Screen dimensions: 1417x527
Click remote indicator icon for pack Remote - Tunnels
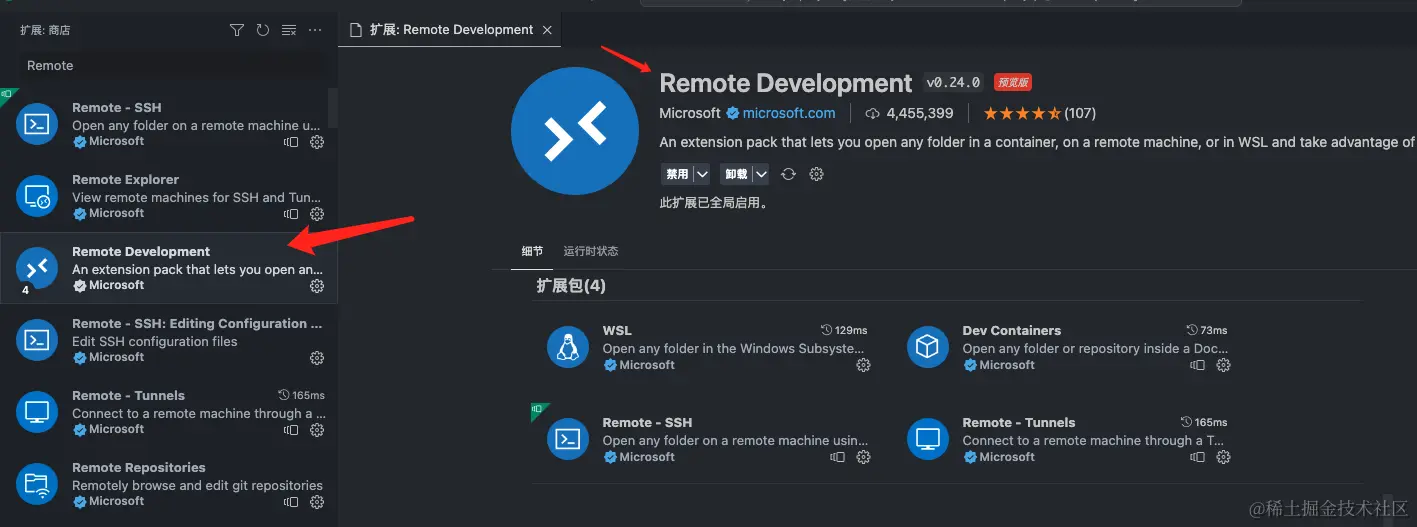click(1198, 458)
